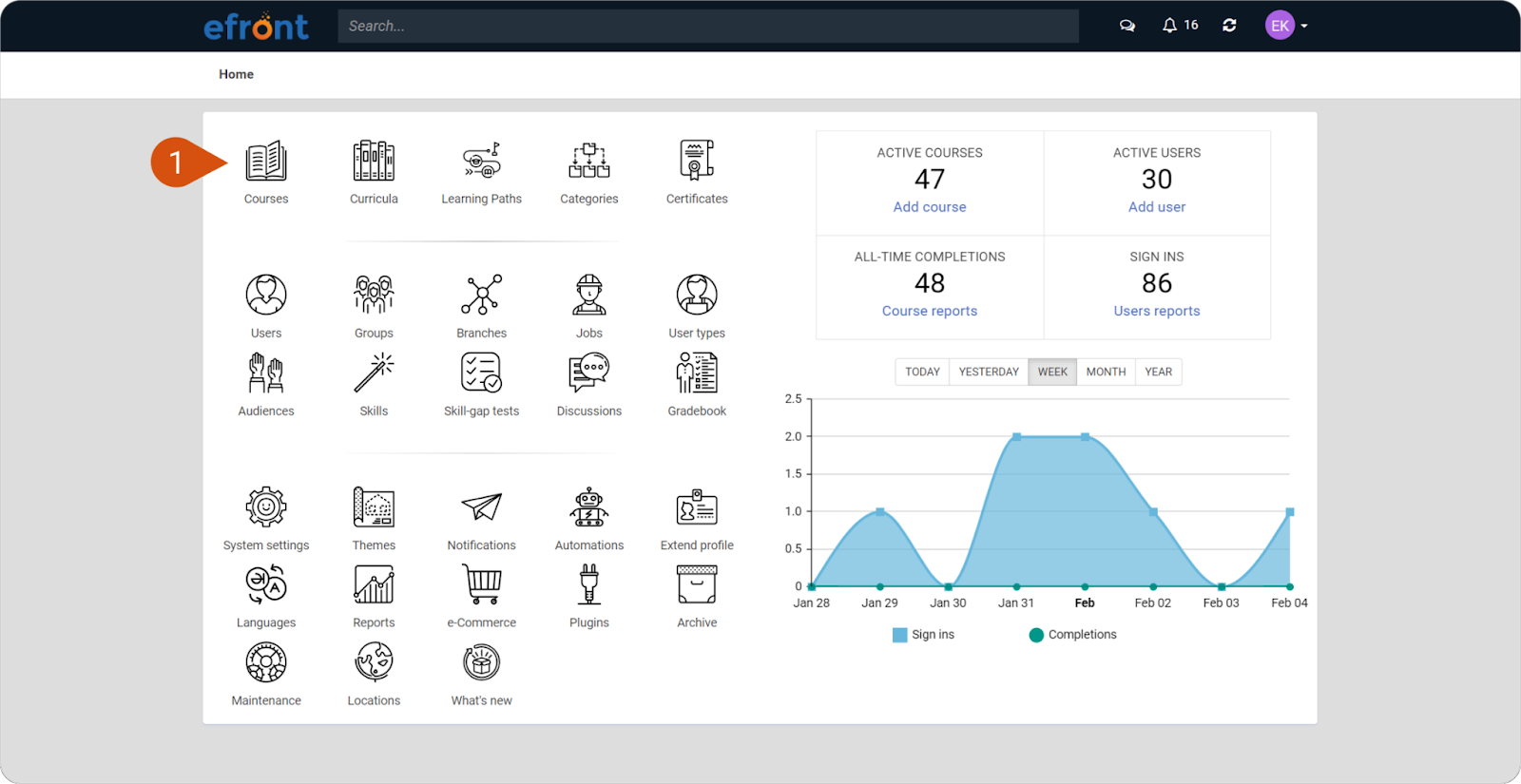Switch chart to MONTH tab

(x=1106, y=372)
